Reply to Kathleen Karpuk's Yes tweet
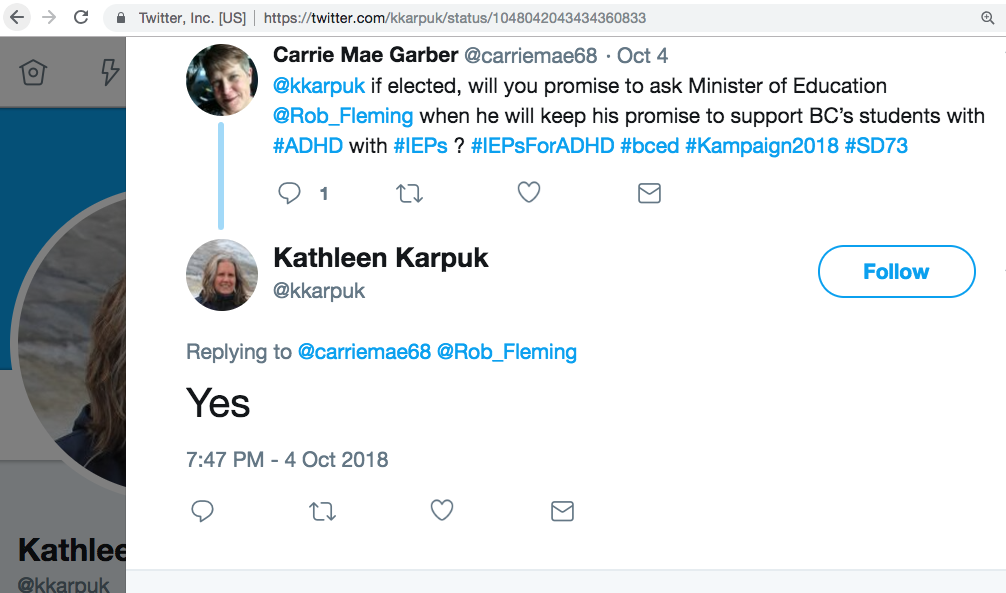Image resolution: width=1006 pixels, height=593 pixels. pyautogui.click(x=203, y=512)
